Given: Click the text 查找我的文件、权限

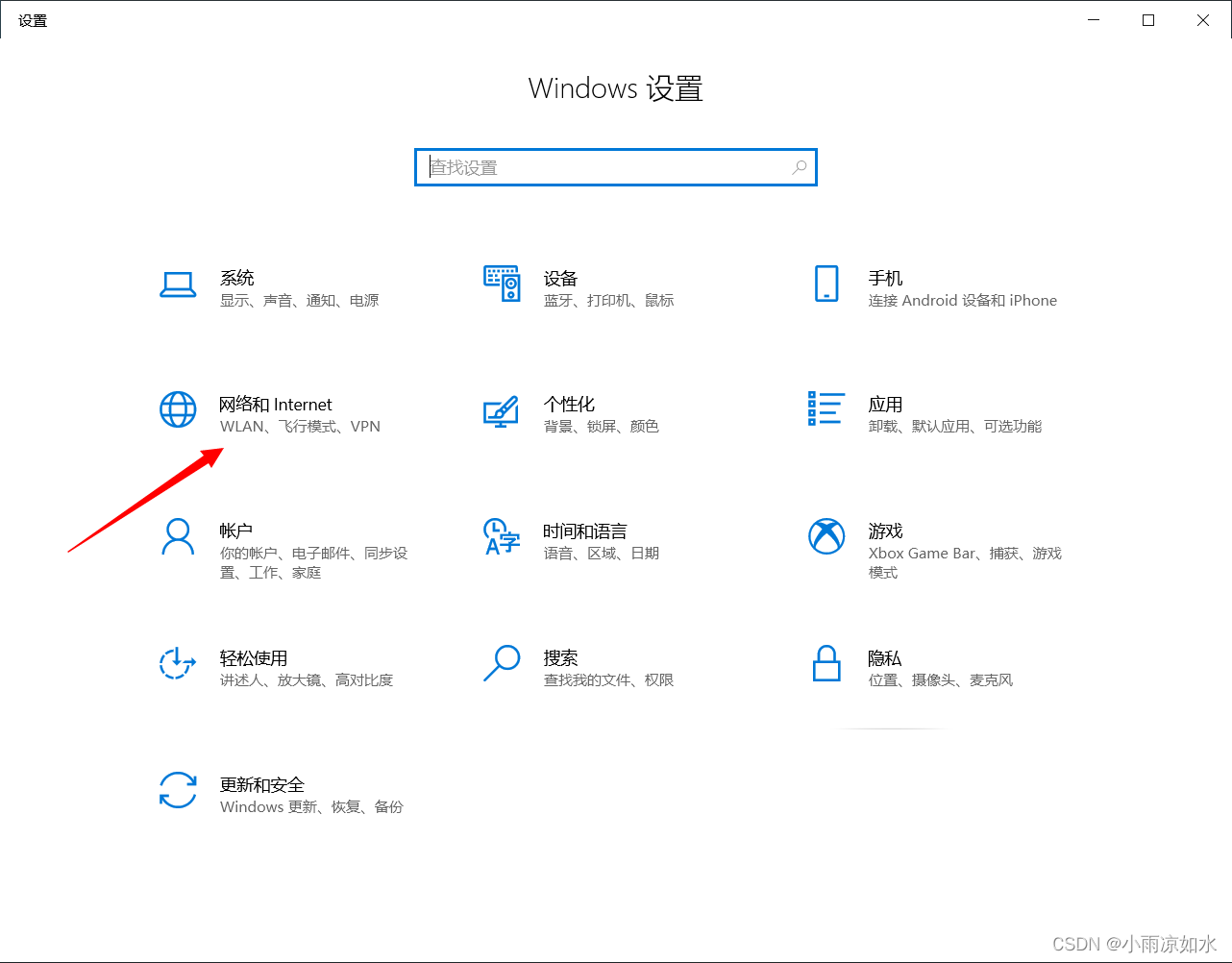Looking at the screenshot, I should click(608, 680).
